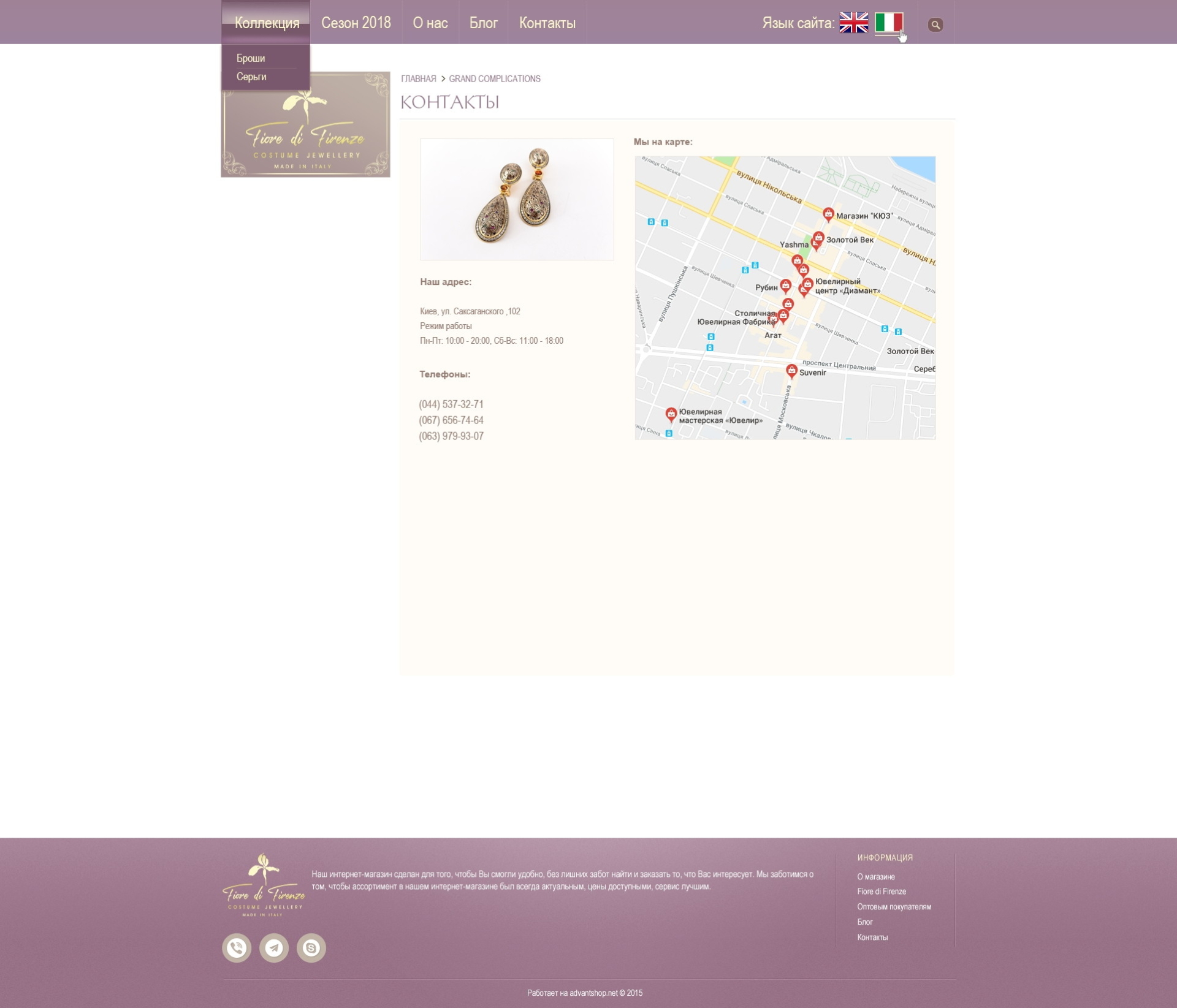Select Серьги from the dropdown

pyautogui.click(x=251, y=77)
